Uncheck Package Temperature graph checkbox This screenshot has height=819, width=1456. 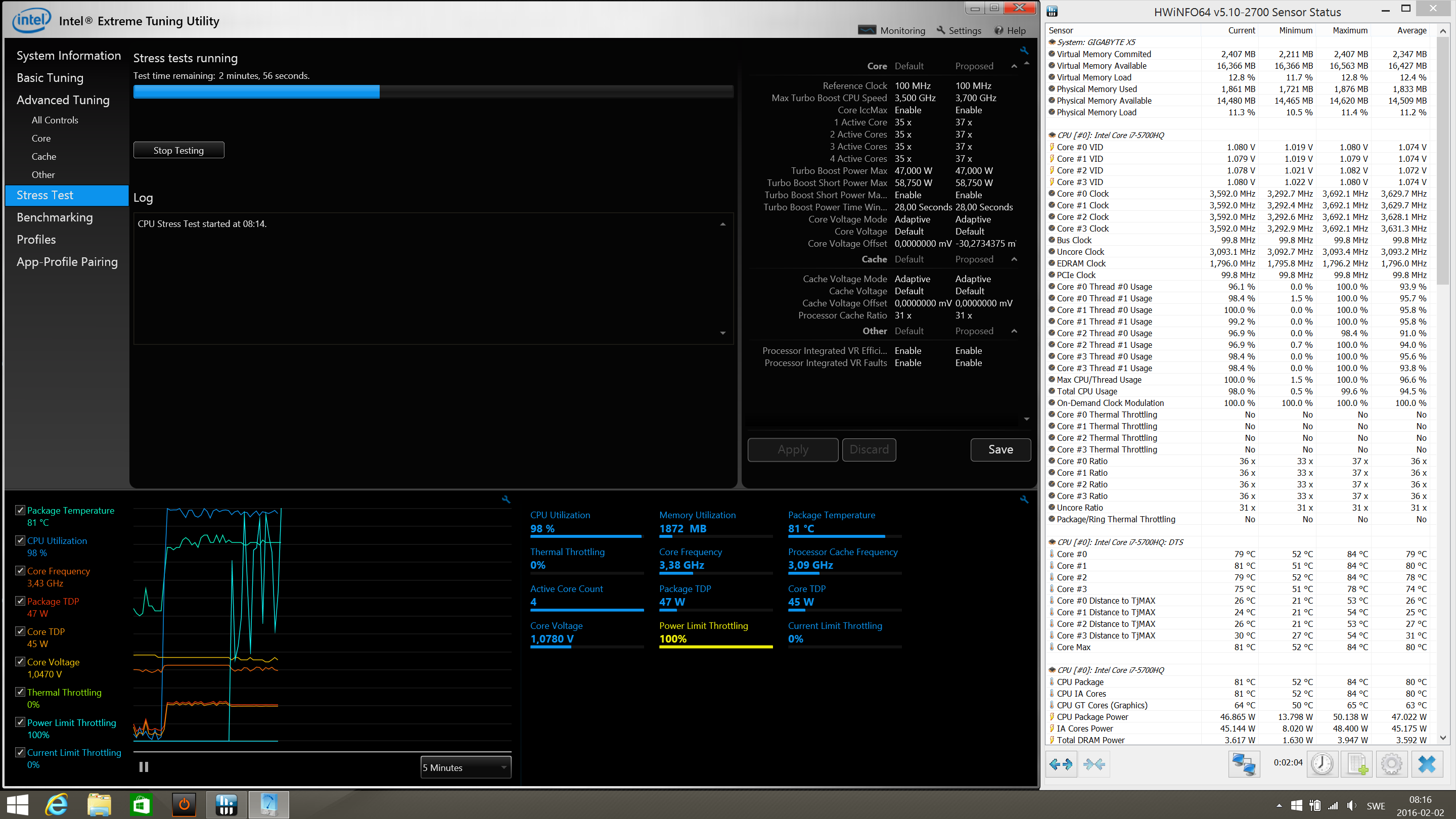click(20, 510)
